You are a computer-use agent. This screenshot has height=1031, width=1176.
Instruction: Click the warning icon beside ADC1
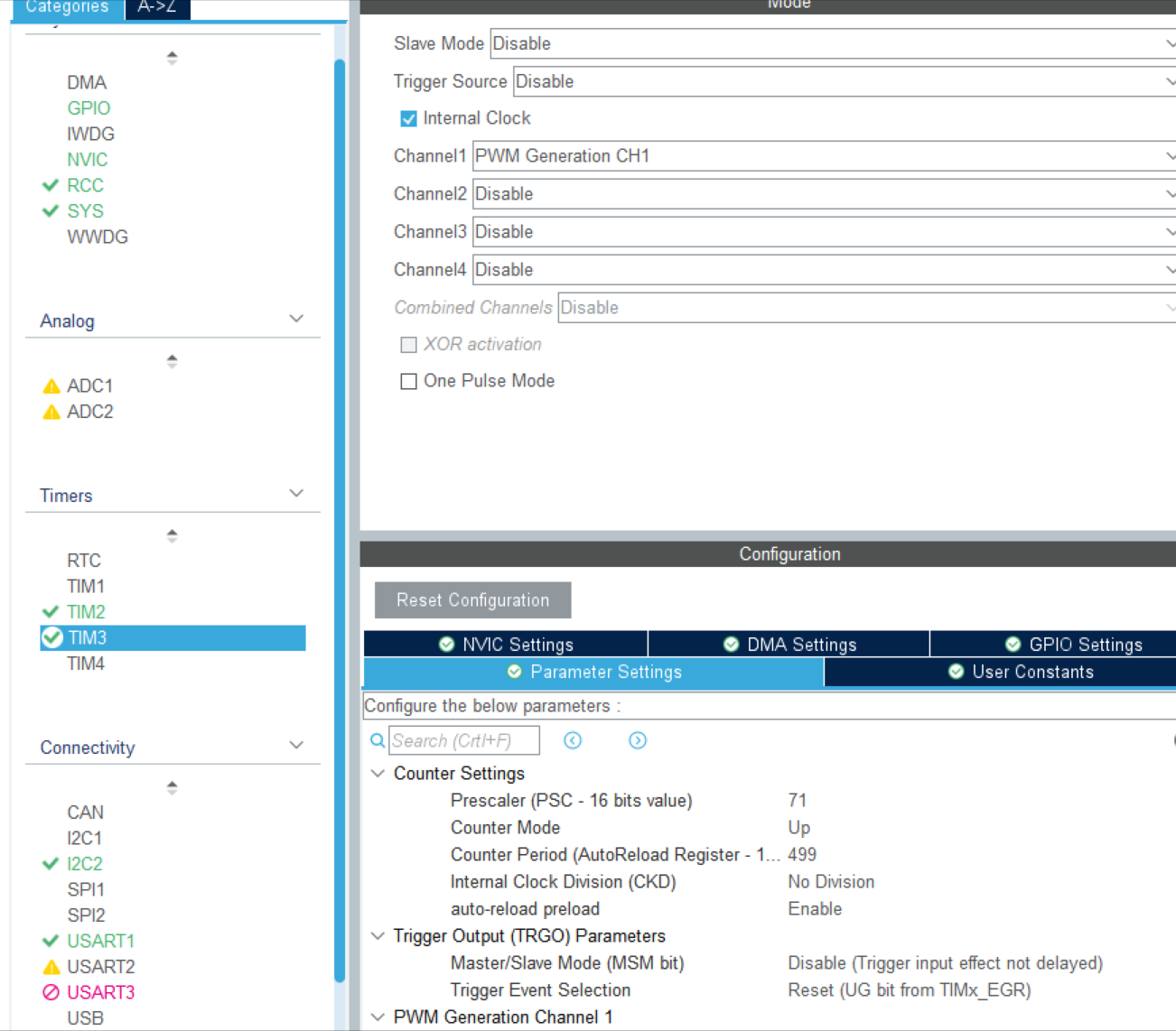tap(51, 386)
